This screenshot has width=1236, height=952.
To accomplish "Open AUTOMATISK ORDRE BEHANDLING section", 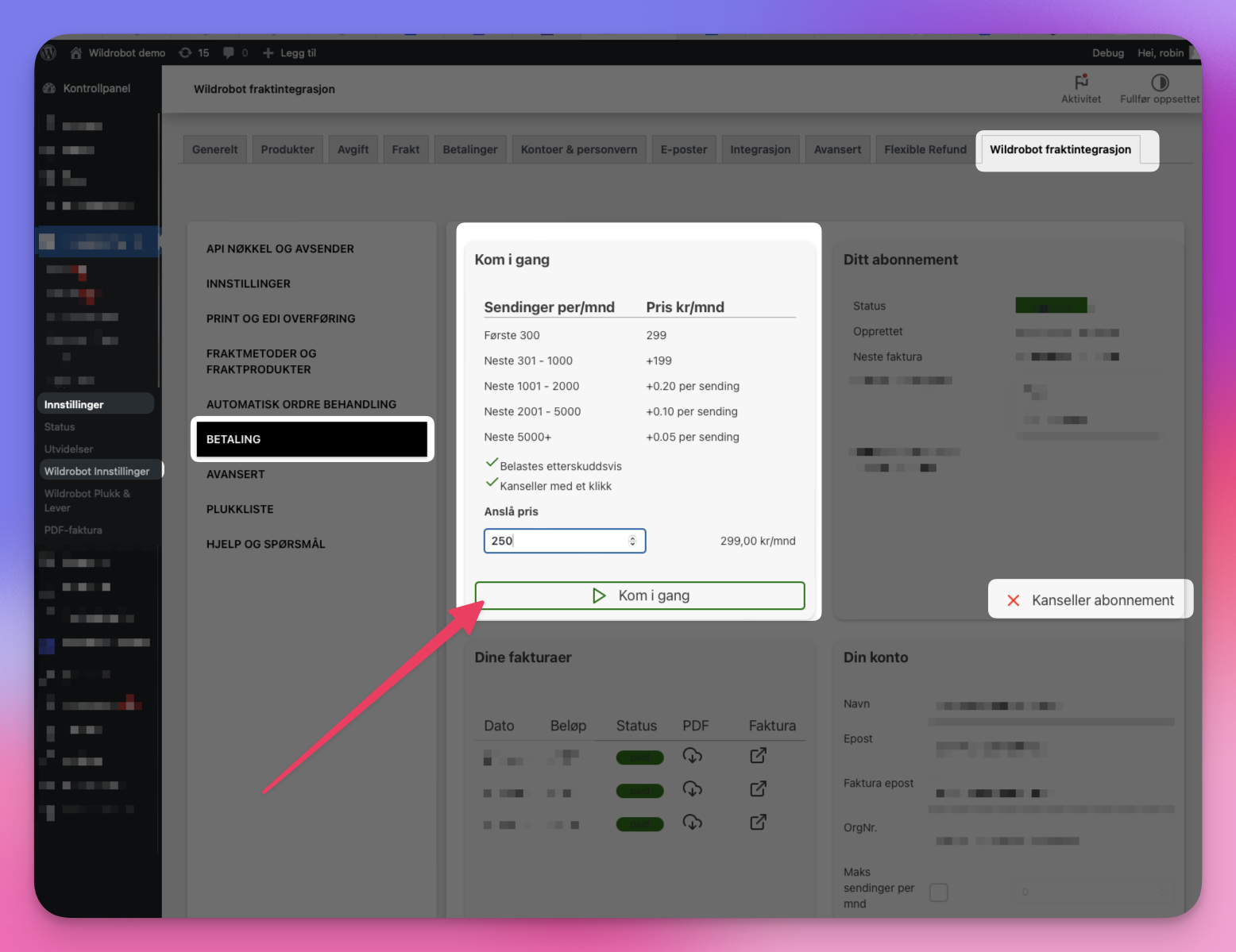I will click(x=301, y=404).
